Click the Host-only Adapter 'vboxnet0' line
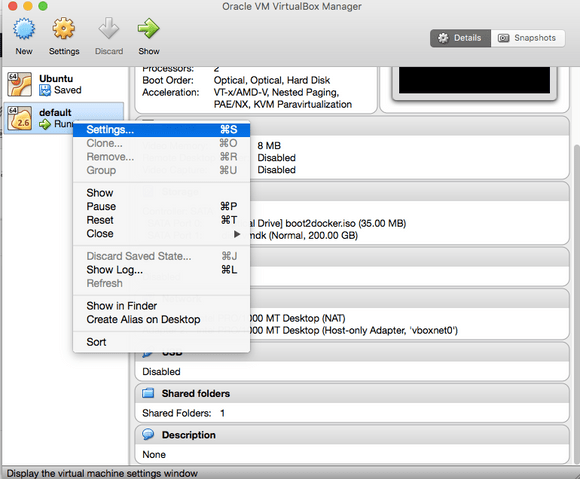 tap(354, 330)
